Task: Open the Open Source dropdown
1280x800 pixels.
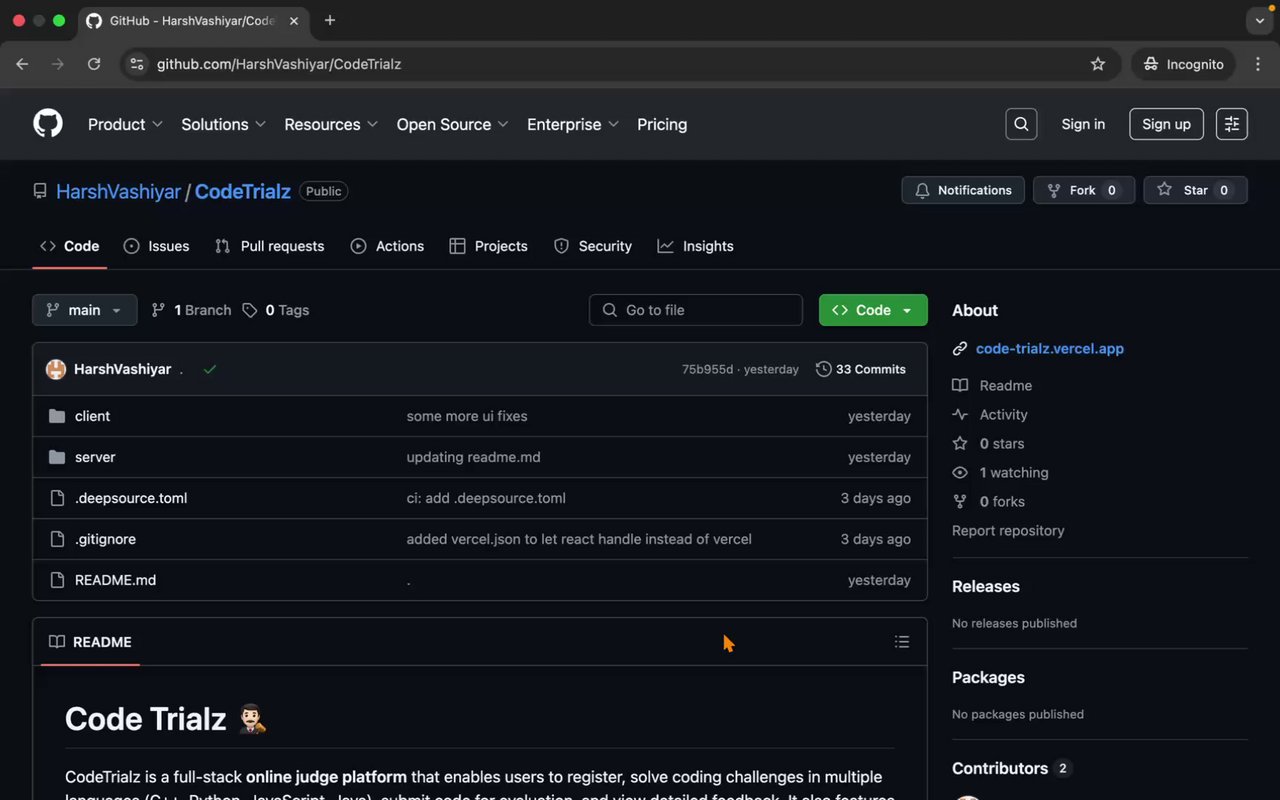Action: (453, 124)
